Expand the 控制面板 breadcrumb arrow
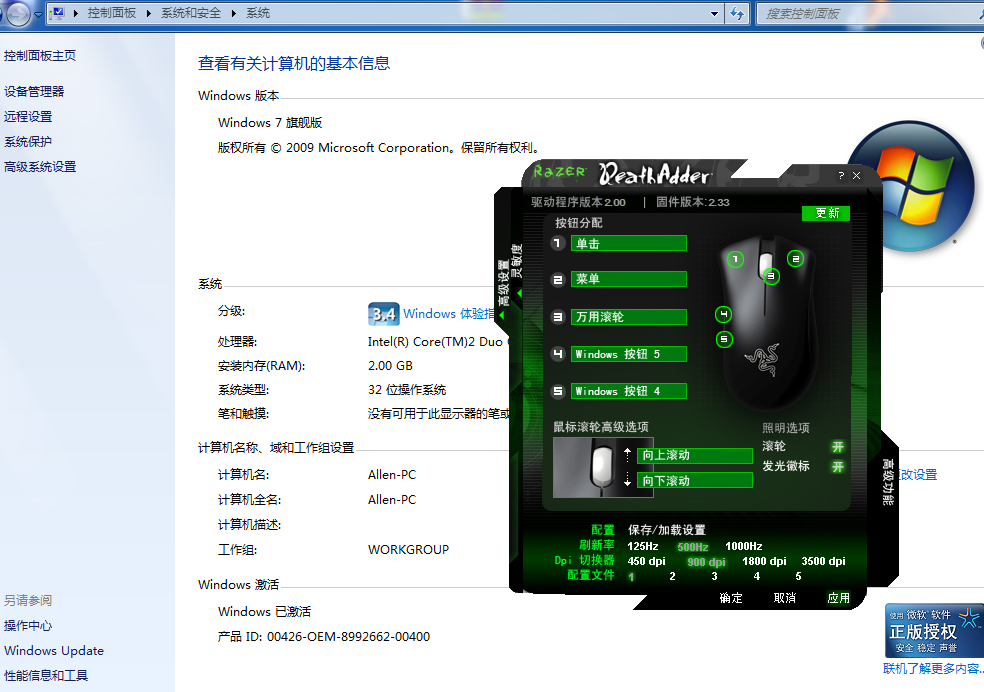The image size is (984, 692). click(149, 13)
